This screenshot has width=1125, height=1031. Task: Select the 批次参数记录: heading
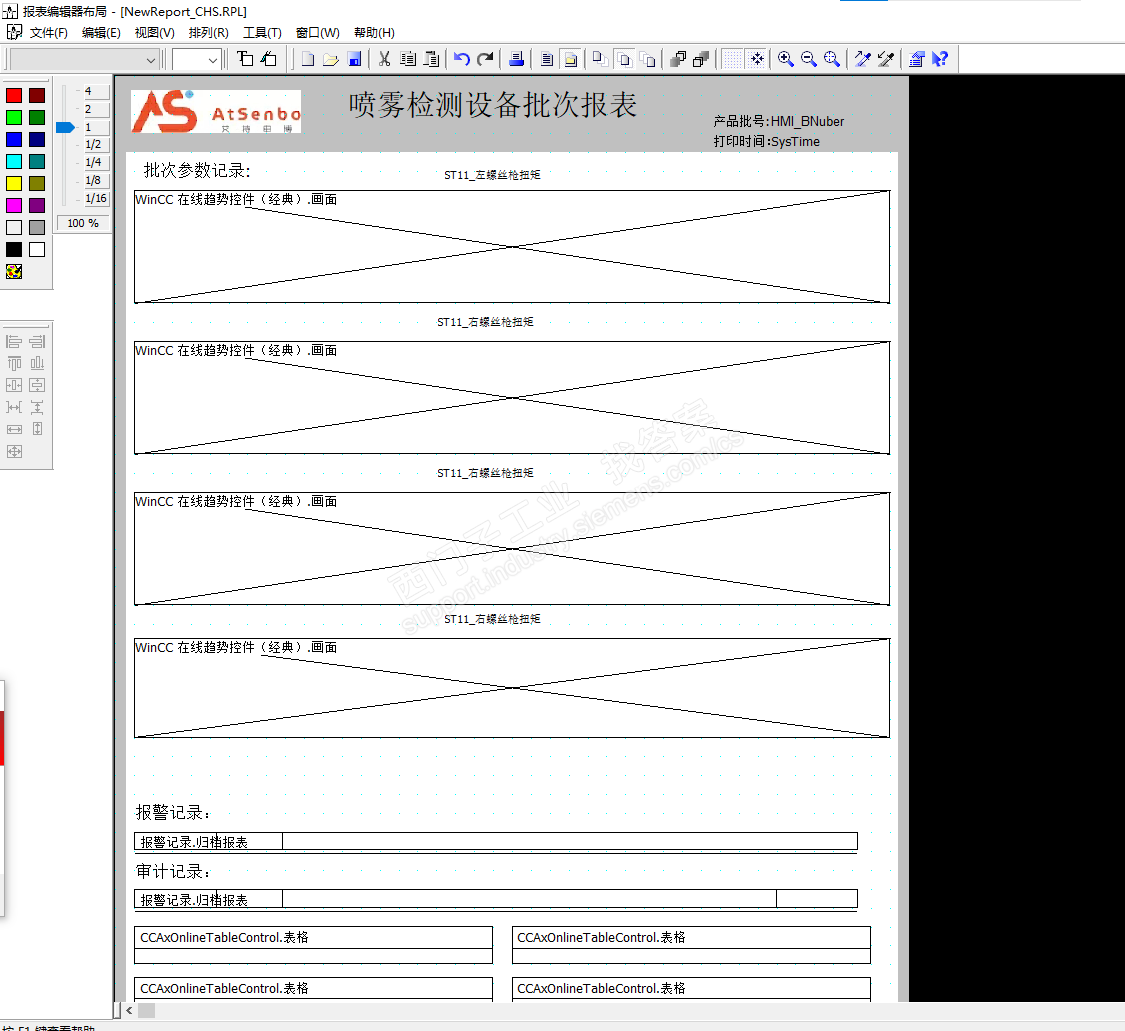point(197,170)
